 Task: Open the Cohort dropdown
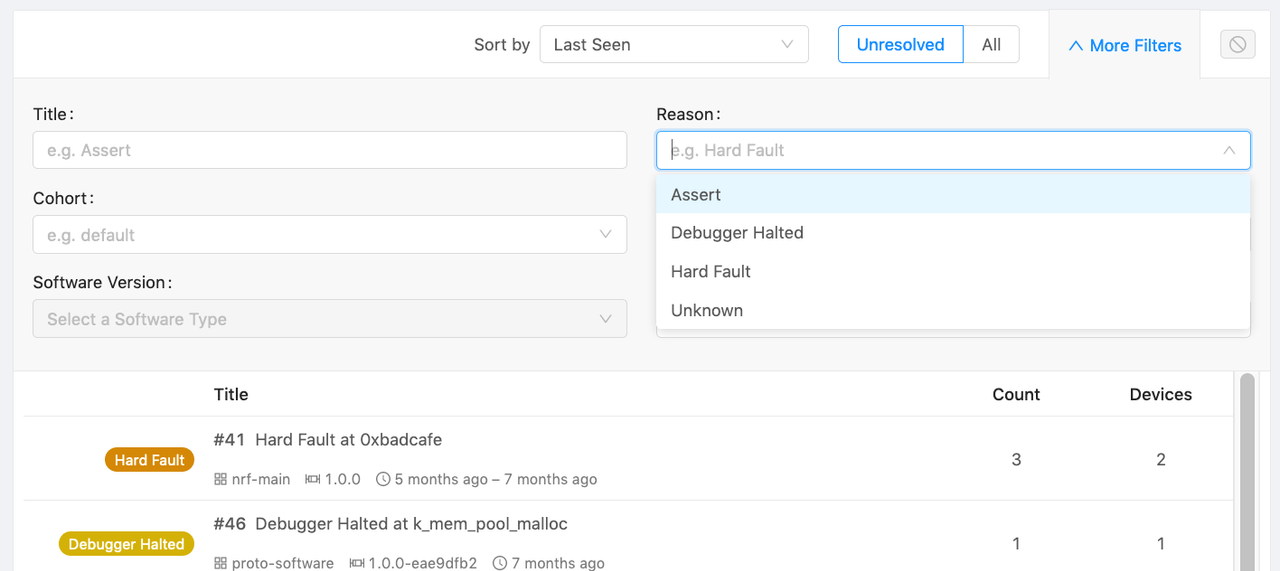[x=329, y=235]
